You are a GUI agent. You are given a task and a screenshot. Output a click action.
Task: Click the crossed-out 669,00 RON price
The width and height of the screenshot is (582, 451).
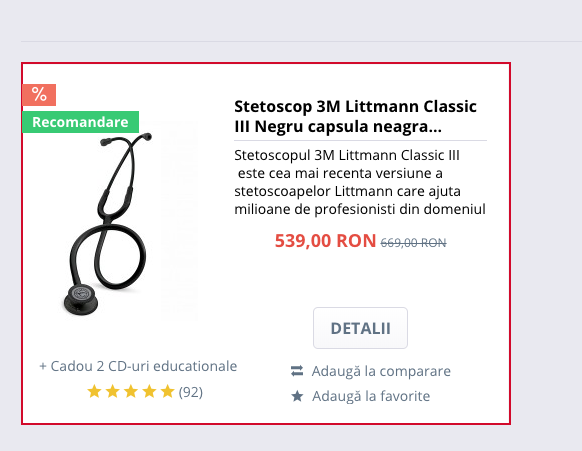pos(413,243)
